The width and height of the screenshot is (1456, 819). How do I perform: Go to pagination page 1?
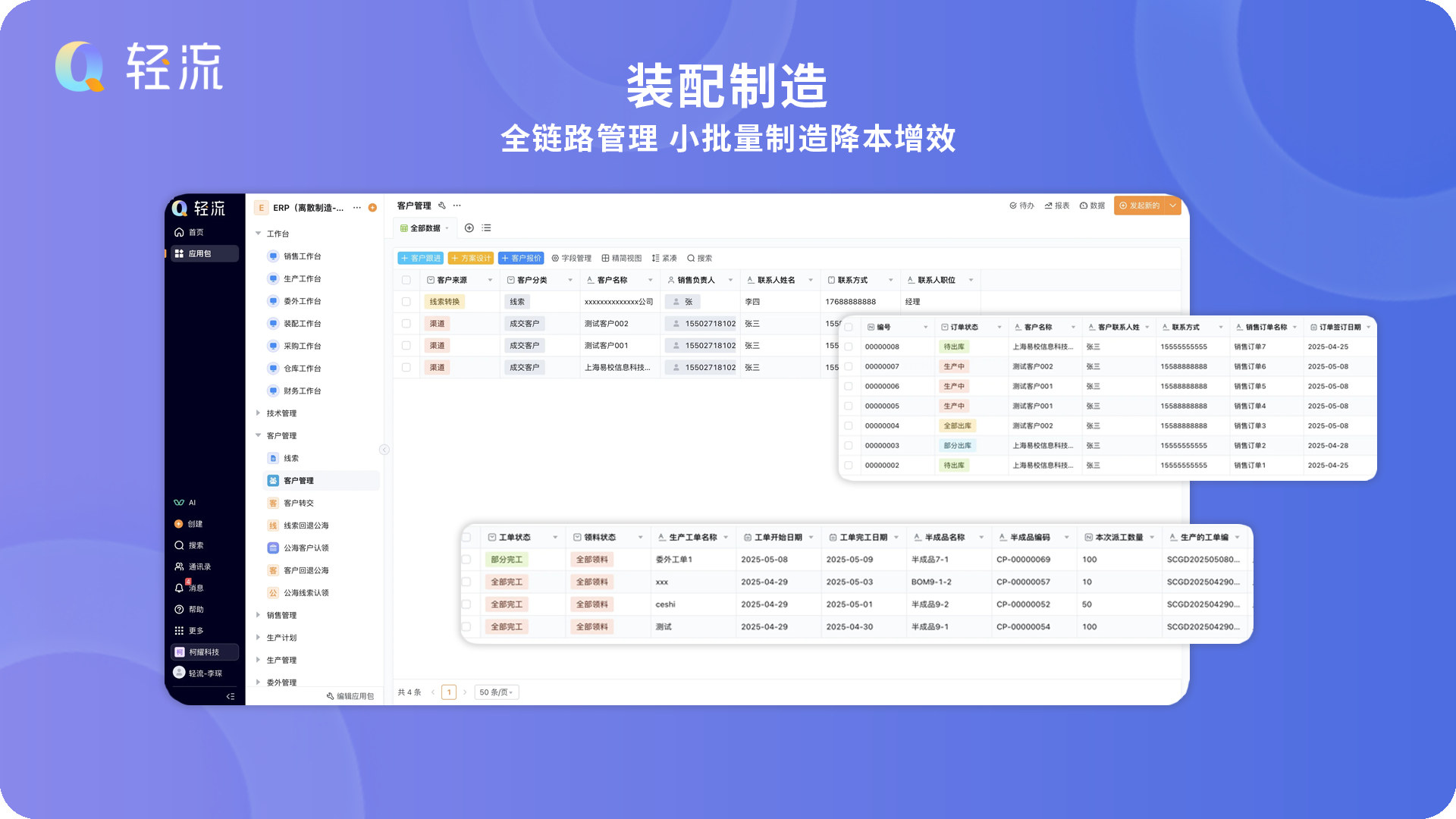coord(449,692)
